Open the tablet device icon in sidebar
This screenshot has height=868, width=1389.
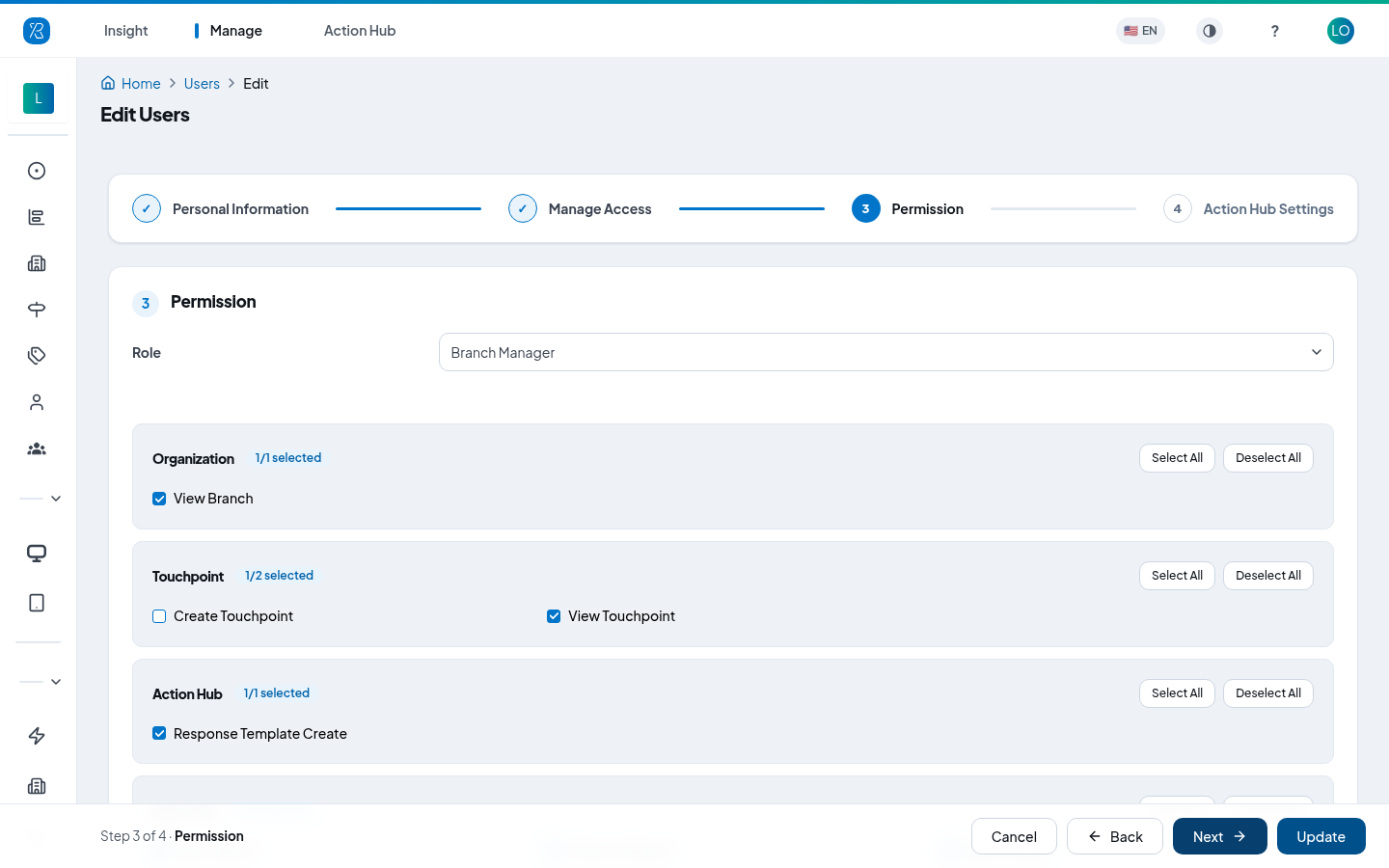pos(37,603)
